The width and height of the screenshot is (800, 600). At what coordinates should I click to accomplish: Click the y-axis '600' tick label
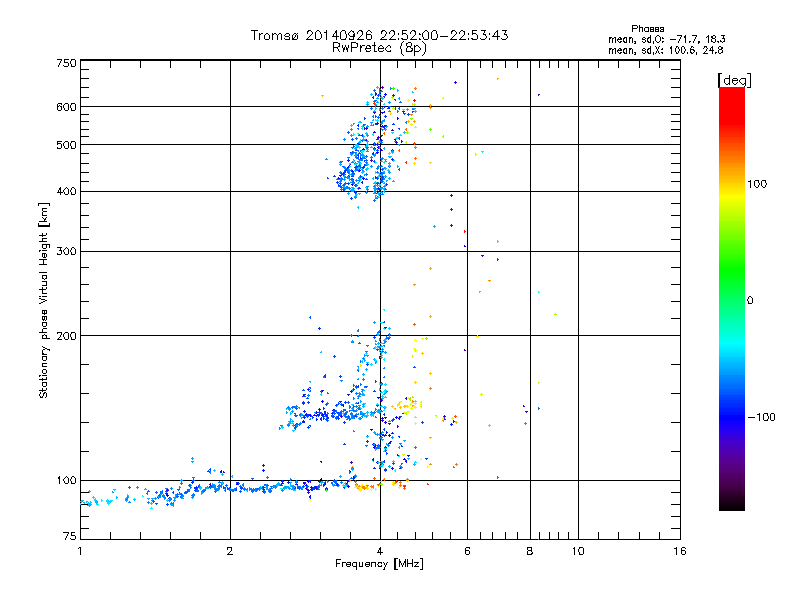(66, 107)
